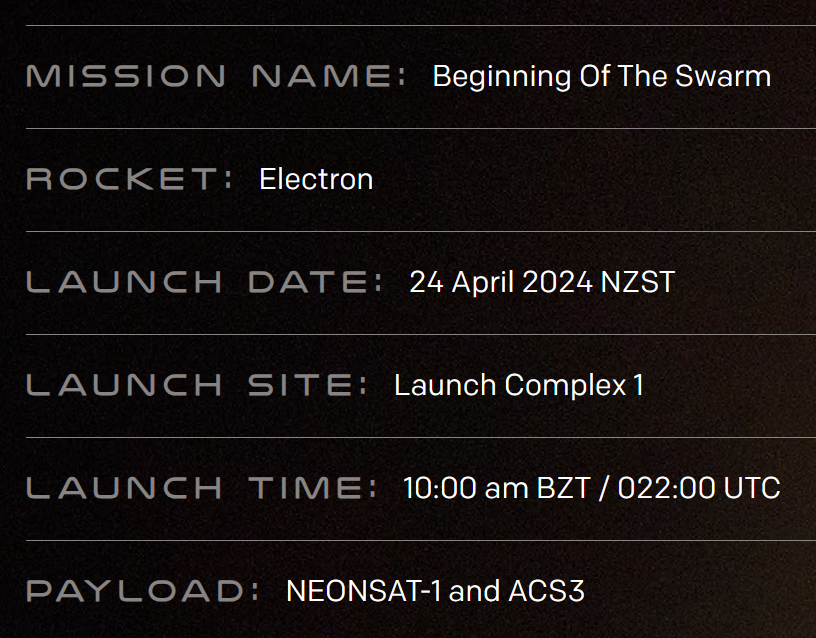Select the '24 April 2024 NZST' date
Screen dimensions: 816x638
(542, 283)
